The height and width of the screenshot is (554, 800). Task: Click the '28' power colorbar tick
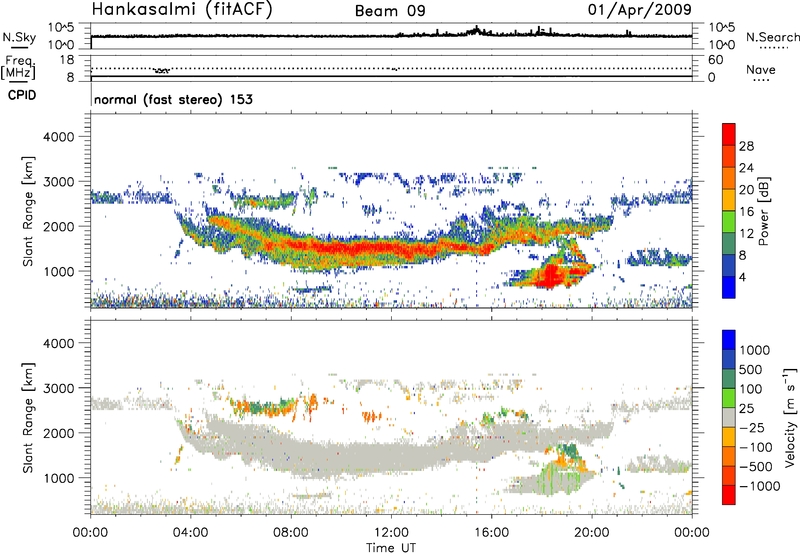(x=746, y=146)
